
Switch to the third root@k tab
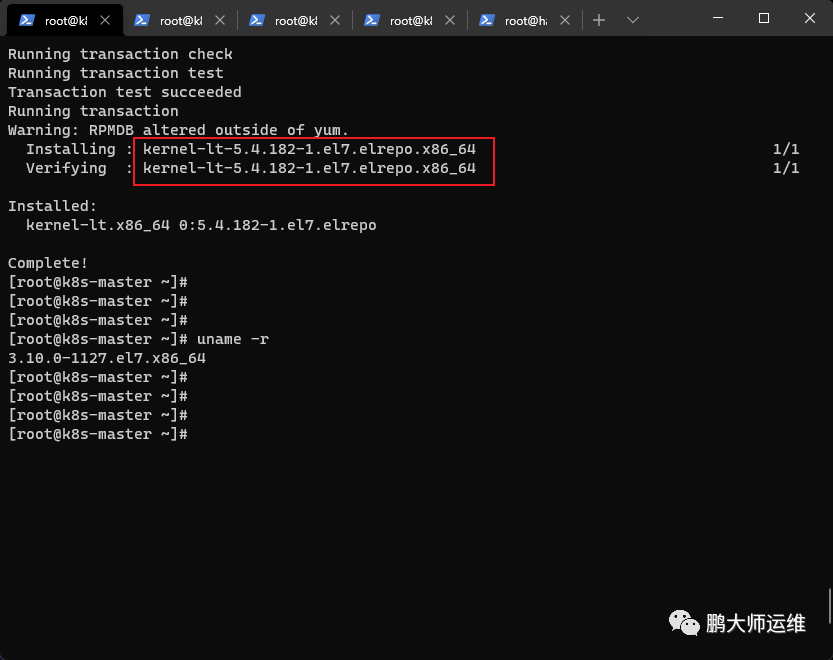[x=295, y=20]
